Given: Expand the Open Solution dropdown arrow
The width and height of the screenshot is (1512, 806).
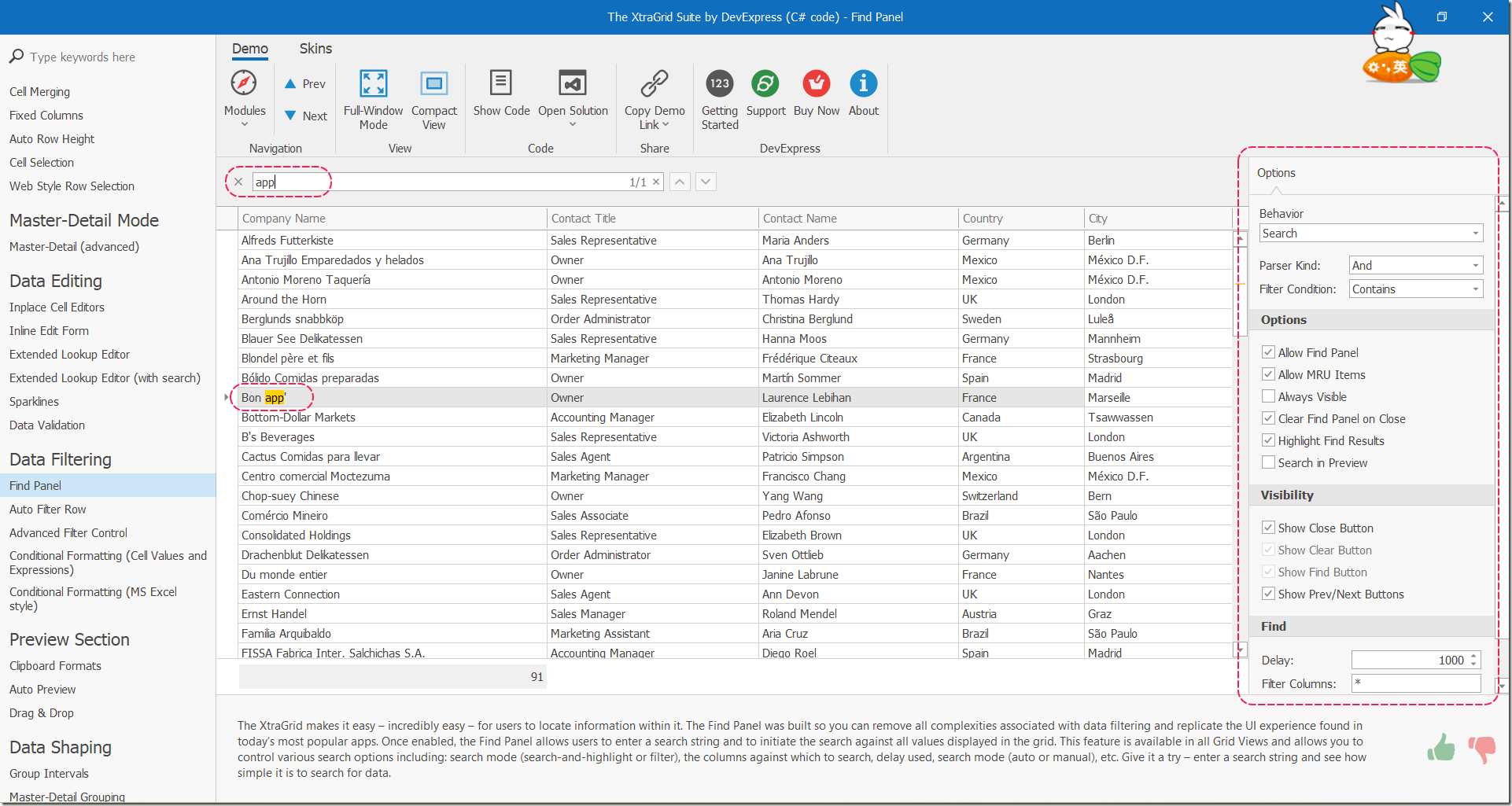Looking at the screenshot, I should (573, 124).
